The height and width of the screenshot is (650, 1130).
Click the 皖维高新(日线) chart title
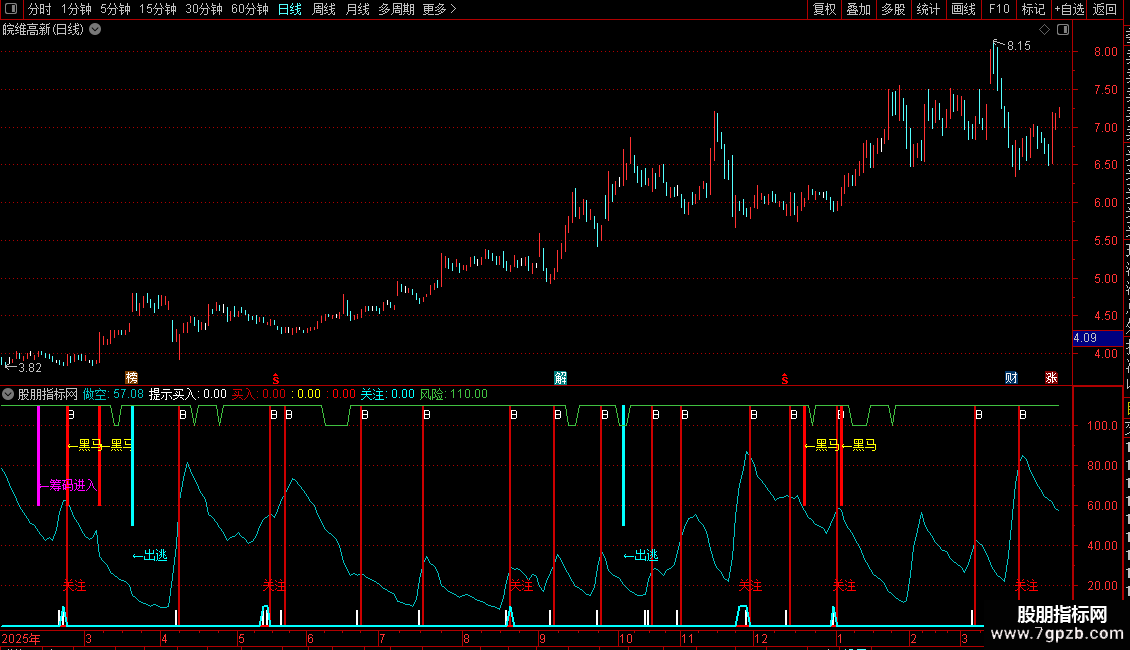point(43,30)
